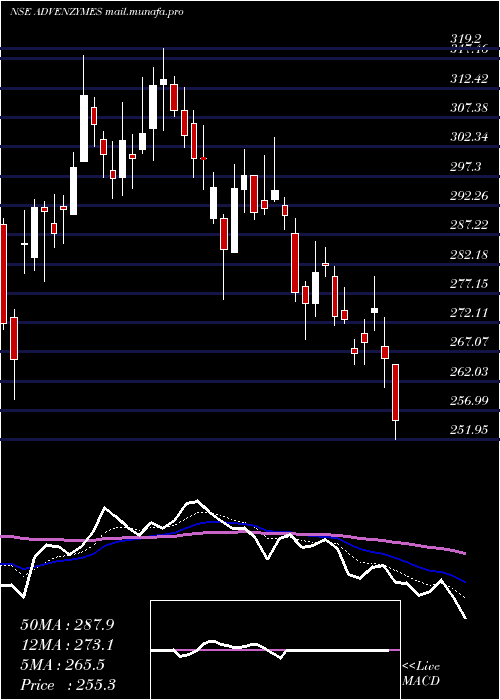Click the 287.22 price level label

[x=469, y=225]
